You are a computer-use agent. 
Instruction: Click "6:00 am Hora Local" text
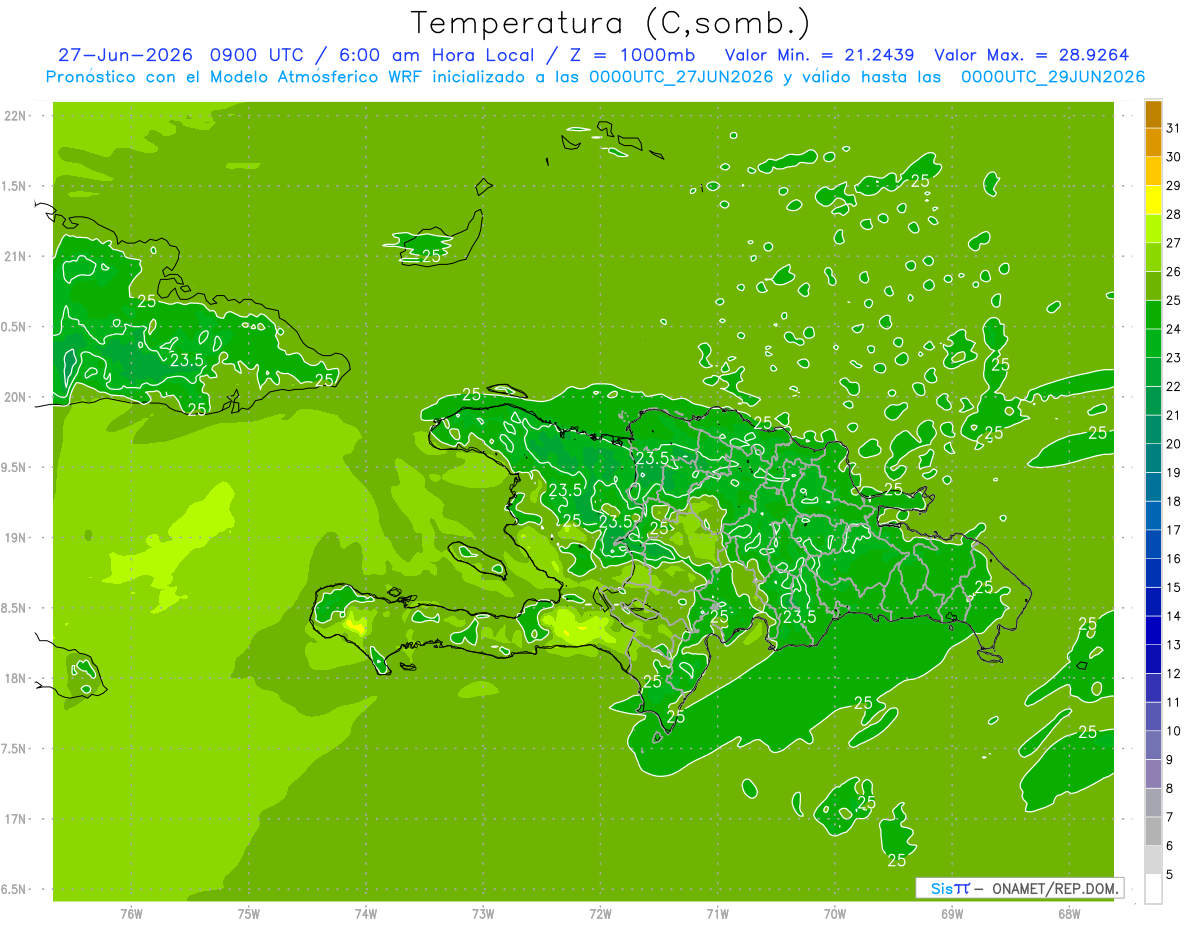(434, 55)
